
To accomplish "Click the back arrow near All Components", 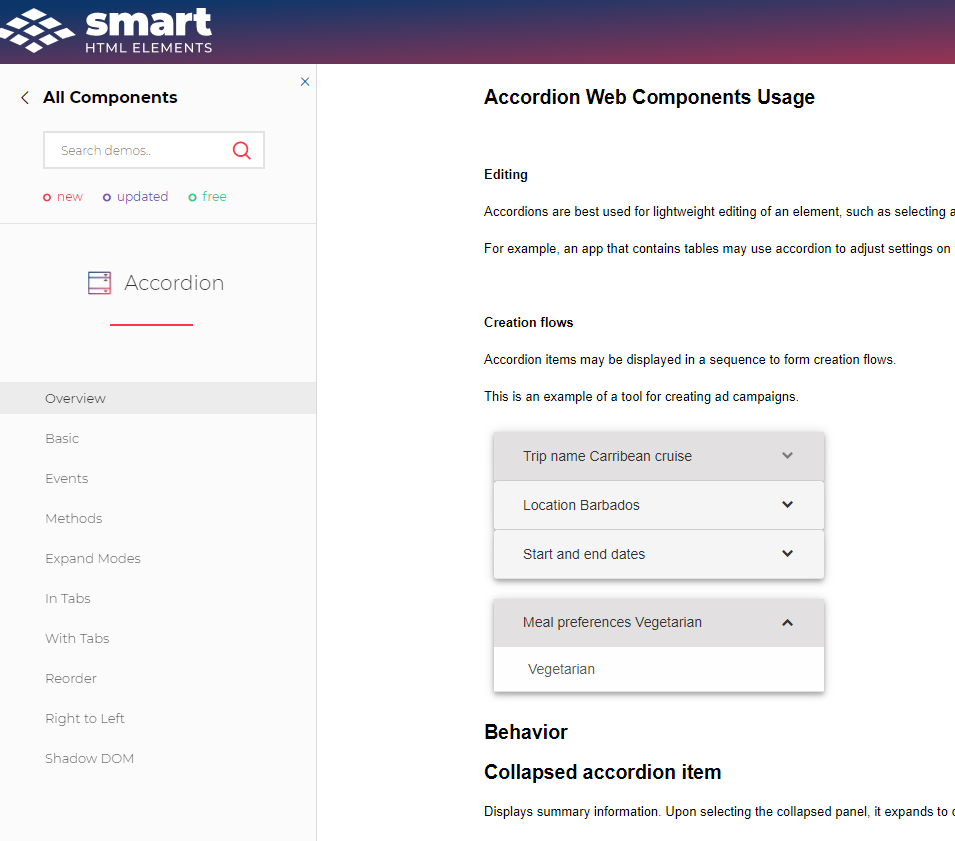I will point(24,97).
